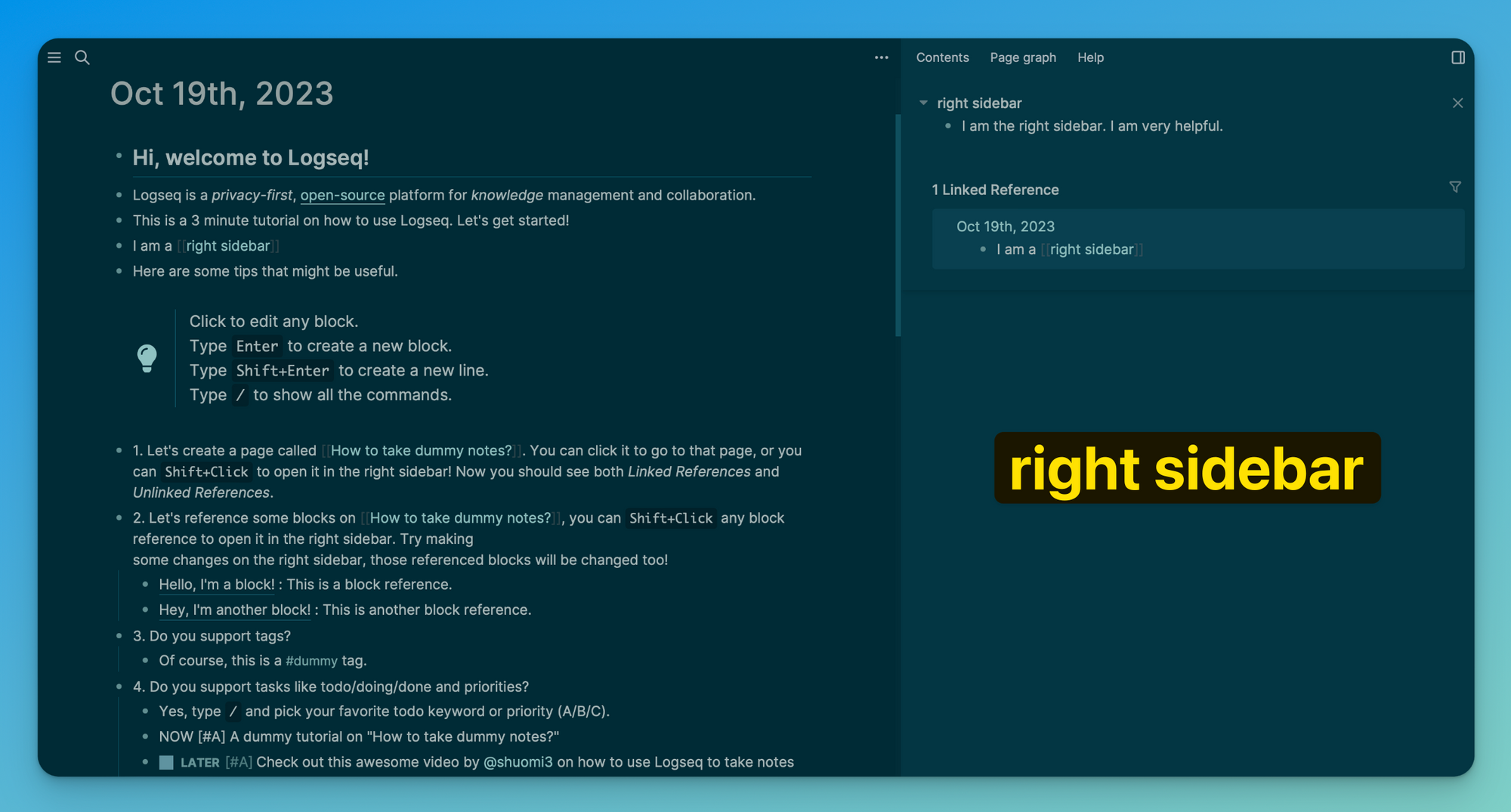The height and width of the screenshot is (812, 1511).
Task: Click bullet of 'Hi, welcome to Logseq!' block
Action: pyautogui.click(x=119, y=156)
